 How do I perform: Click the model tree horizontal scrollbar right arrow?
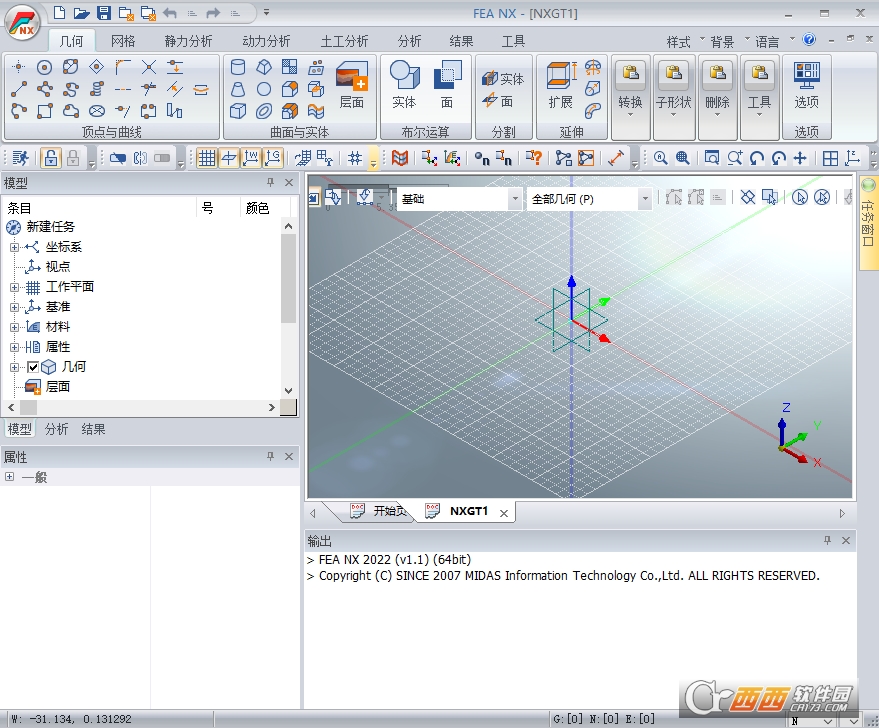pyautogui.click(x=272, y=407)
